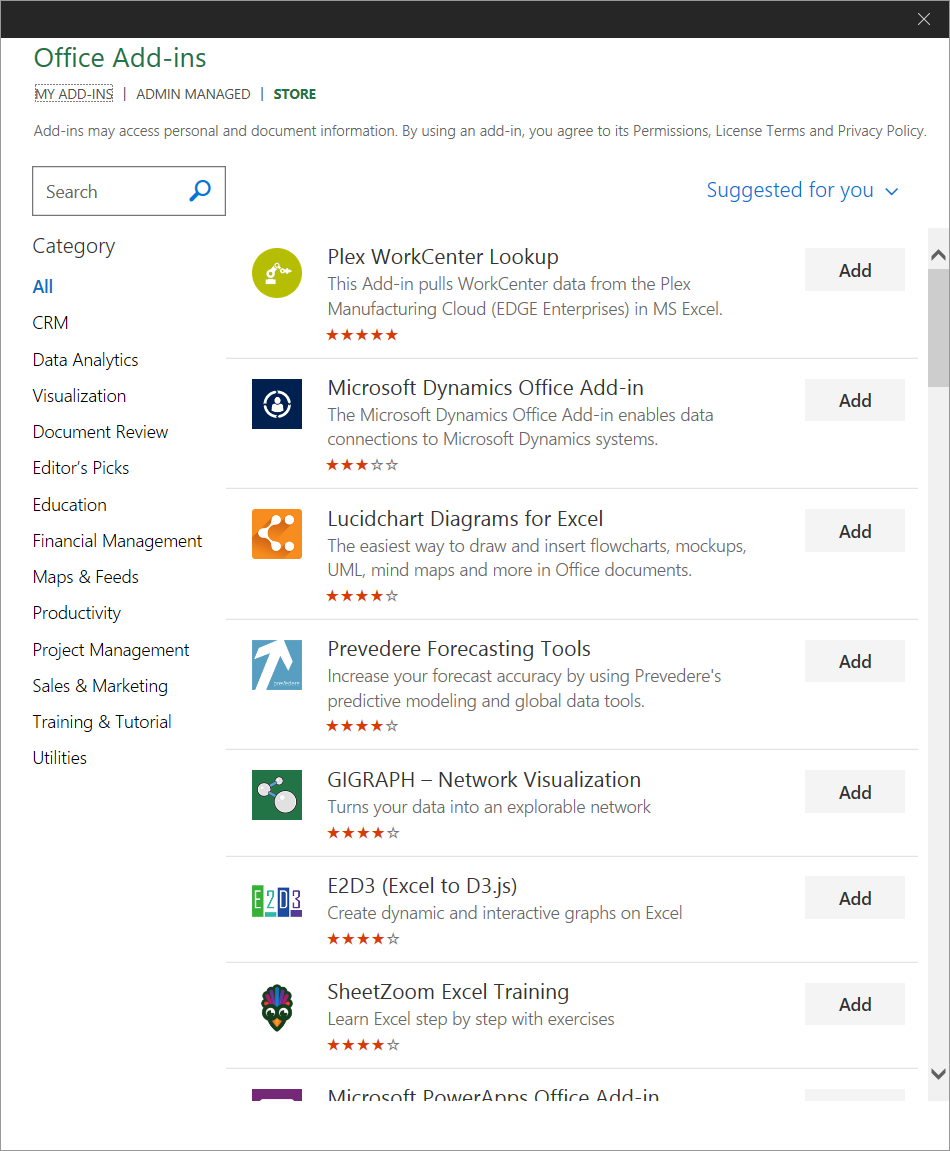
Task: Switch to the ADMIN MANAGED tab
Action: [193, 93]
